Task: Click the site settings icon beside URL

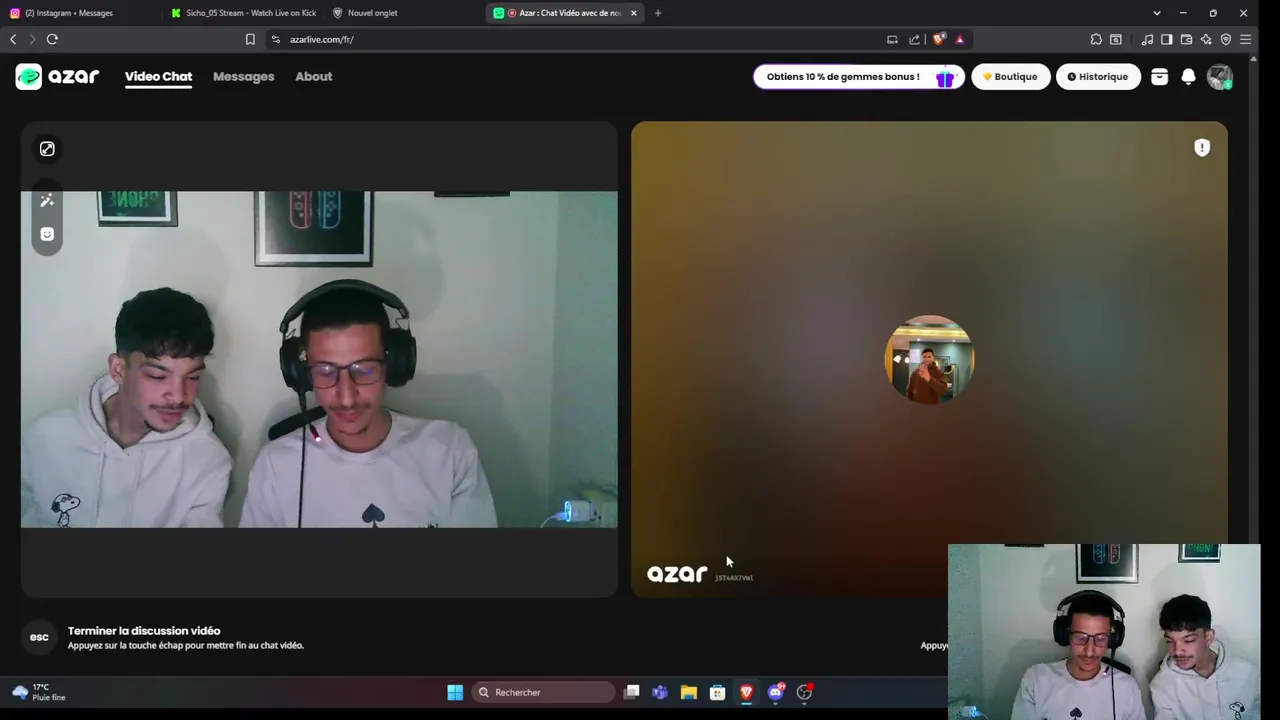Action: click(x=276, y=39)
